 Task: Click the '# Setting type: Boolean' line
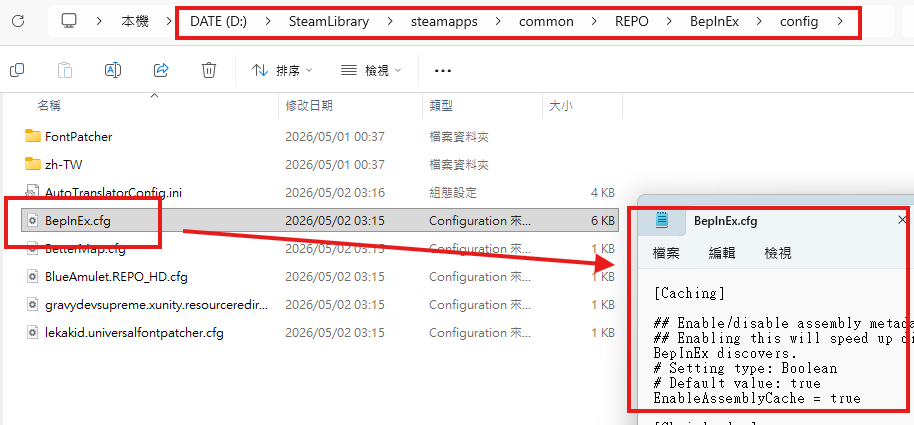tap(746, 368)
